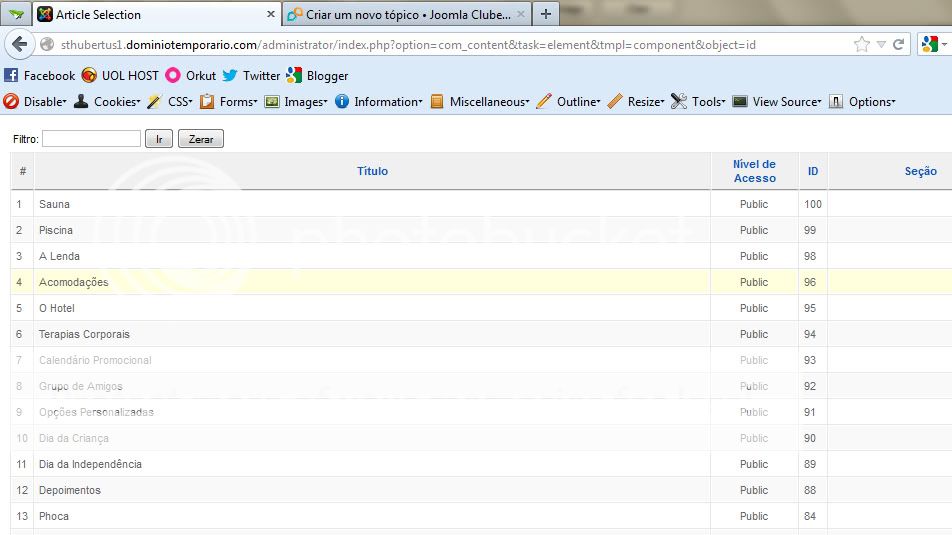The image size is (952, 535).
Task: Select the Acomodações article
Action: coord(73,283)
